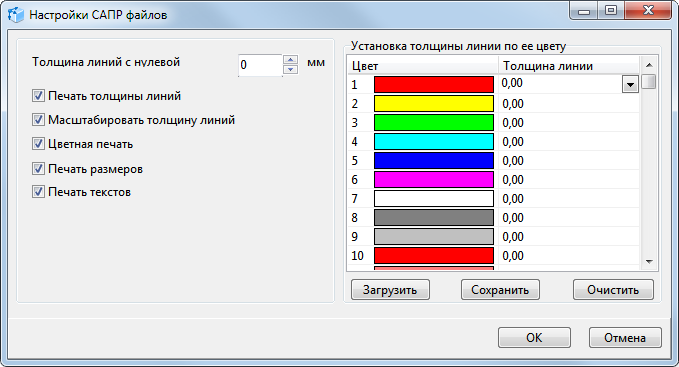The width and height of the screenshot is (679, 367).
Task: Click thickness value 0,00 for color 10
Action: pos(513,256)
